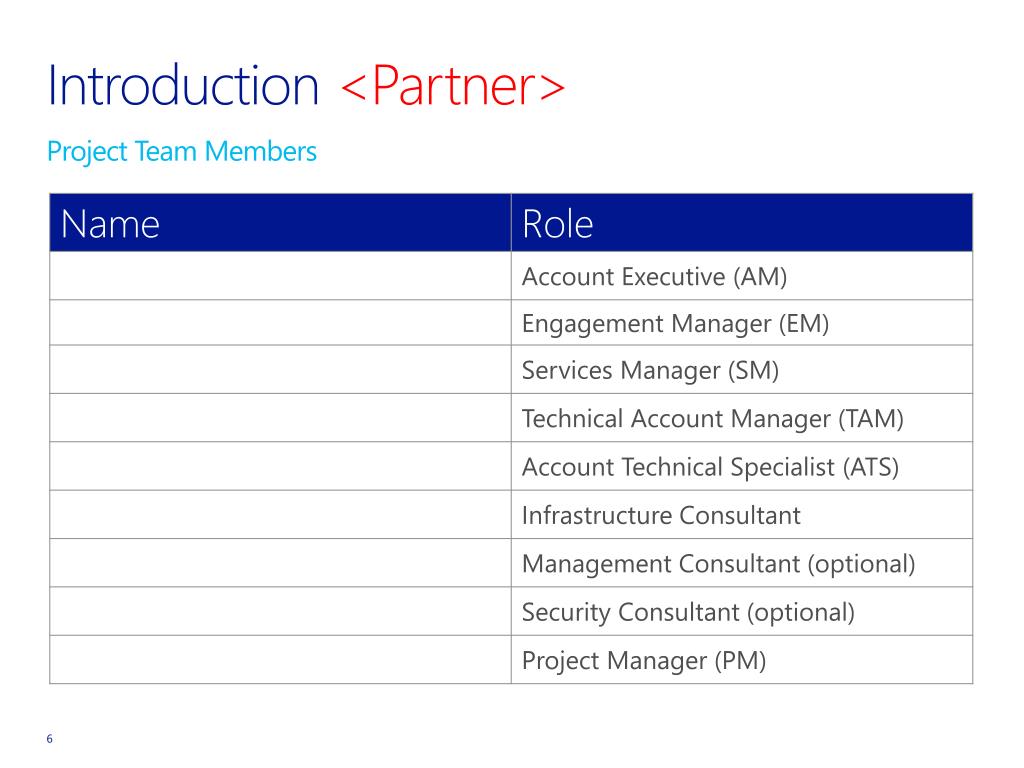Click the Project Team Members subtitle
Image resolution: width=1024 pixels, height=768 pixels.
pos(182,152)
